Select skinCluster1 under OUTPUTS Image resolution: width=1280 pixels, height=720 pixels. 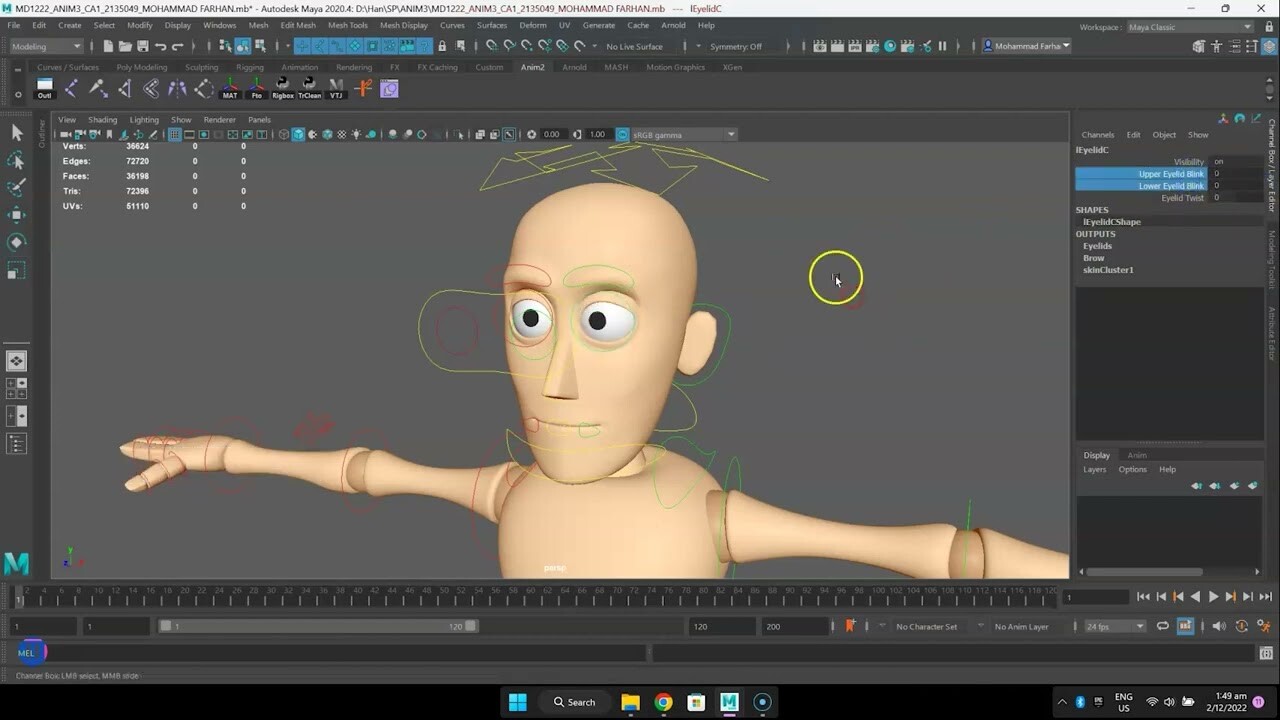point(1108,269)
